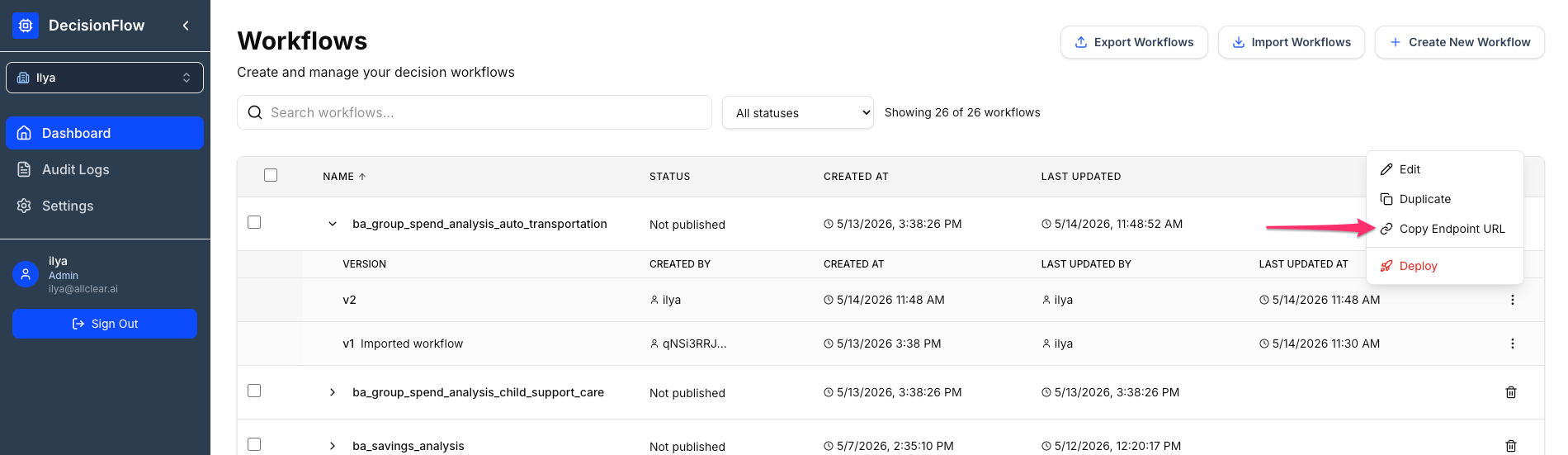Select Edit from the context menu
Viewport: 1568px width, 455px height.
tap(1445, 169)
